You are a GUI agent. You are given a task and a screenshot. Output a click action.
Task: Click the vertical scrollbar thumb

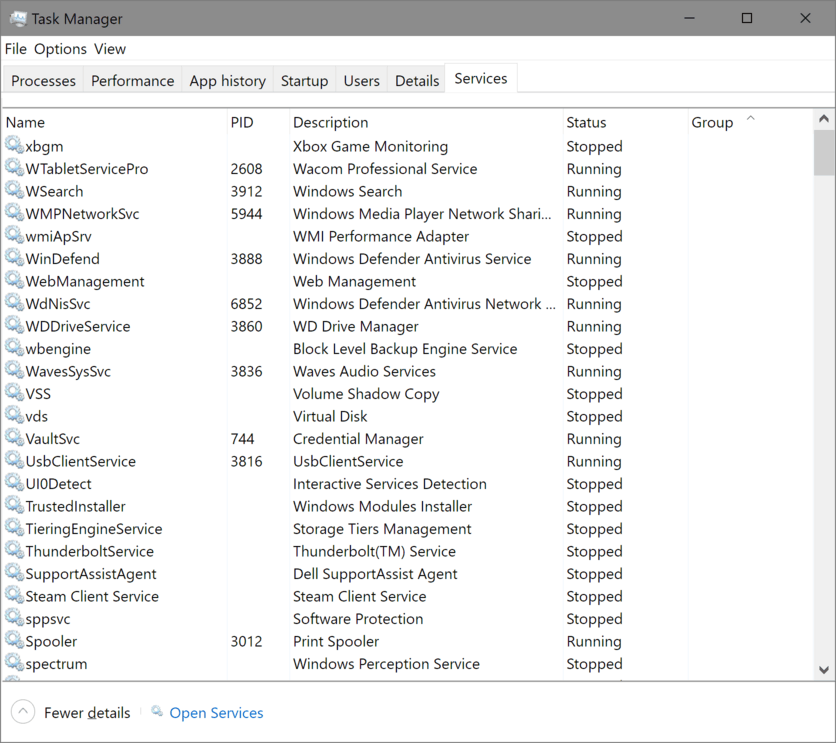point(824,152)
